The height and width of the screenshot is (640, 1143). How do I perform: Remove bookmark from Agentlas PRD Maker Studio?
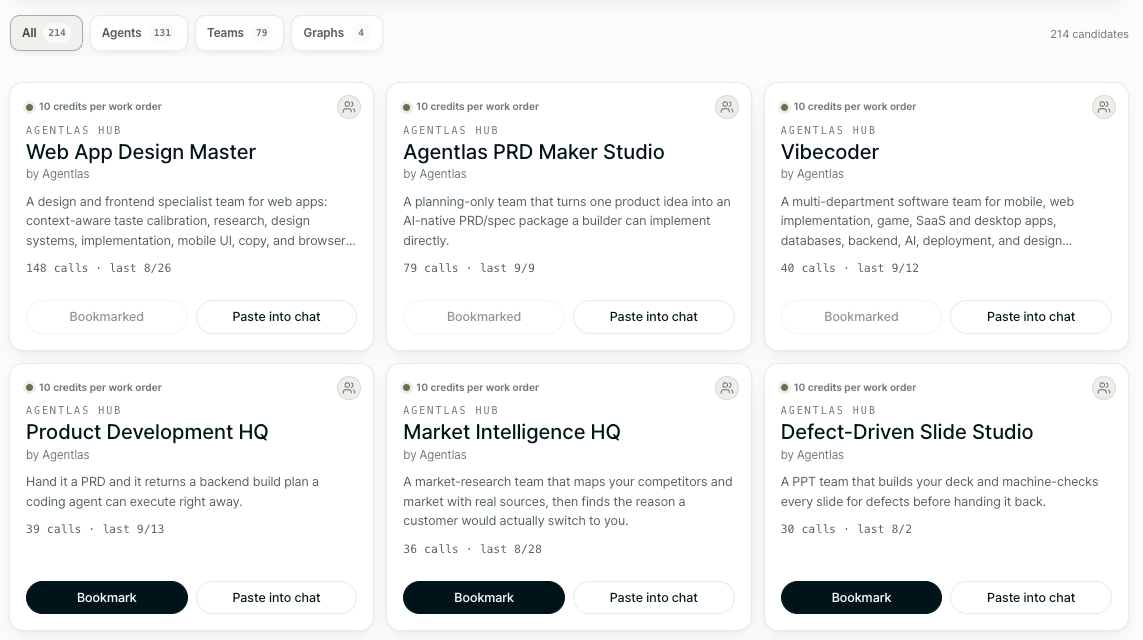point(484,317)
